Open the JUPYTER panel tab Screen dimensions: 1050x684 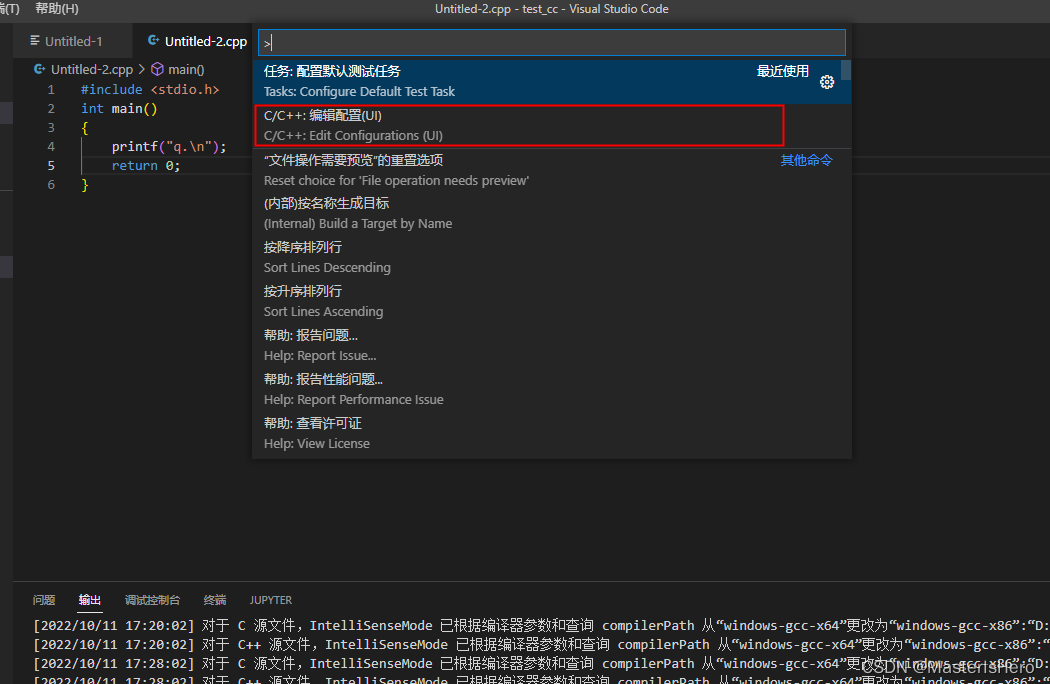point(270,599)
